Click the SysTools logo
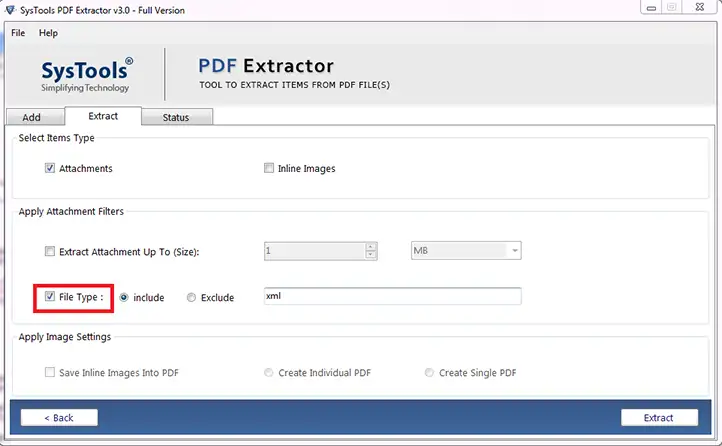Viewport: 722px width, 446px height. 87,75
